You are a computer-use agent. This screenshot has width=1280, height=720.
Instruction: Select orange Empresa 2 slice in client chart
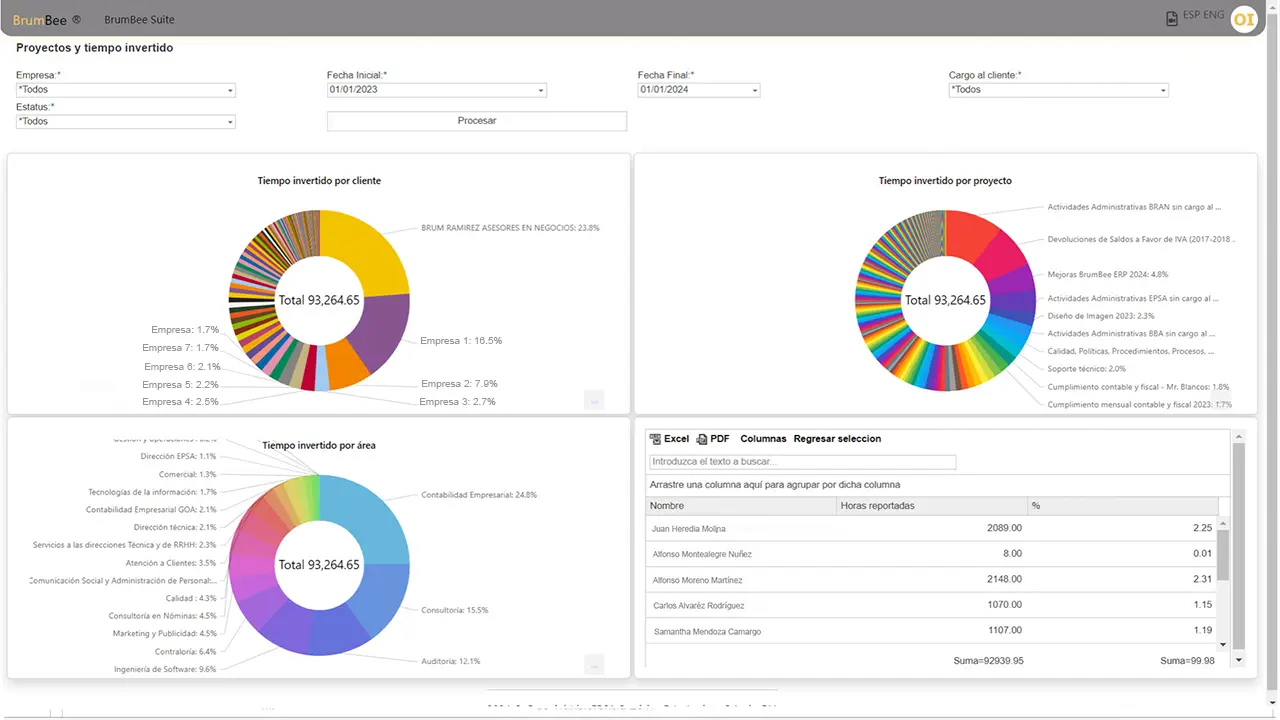[x=346, y=364]
